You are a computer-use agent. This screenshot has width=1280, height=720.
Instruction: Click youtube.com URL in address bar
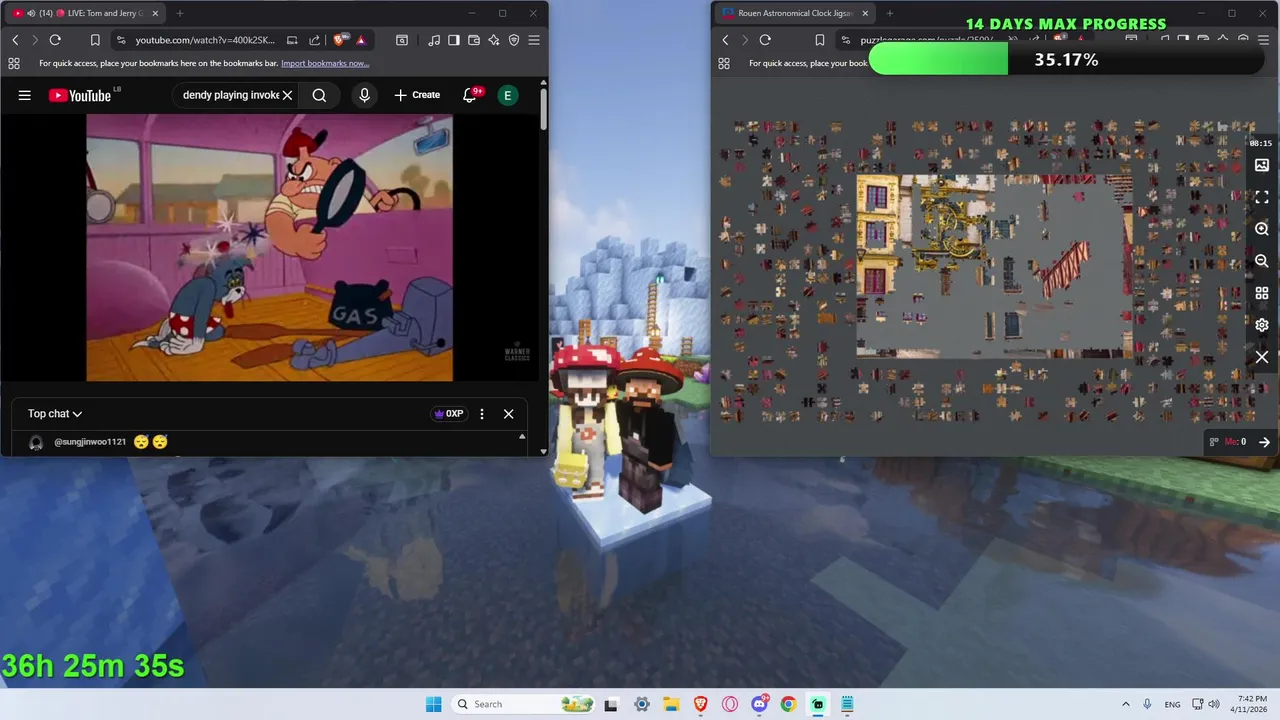click(x=205, y=40)
